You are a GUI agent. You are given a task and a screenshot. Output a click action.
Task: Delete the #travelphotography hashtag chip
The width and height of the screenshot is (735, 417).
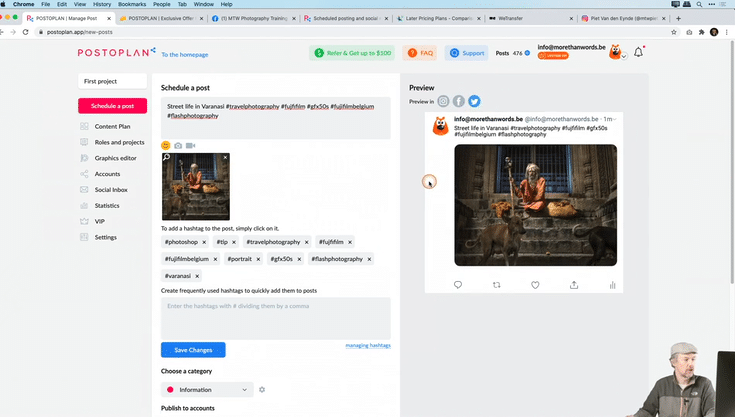(307, 242)
